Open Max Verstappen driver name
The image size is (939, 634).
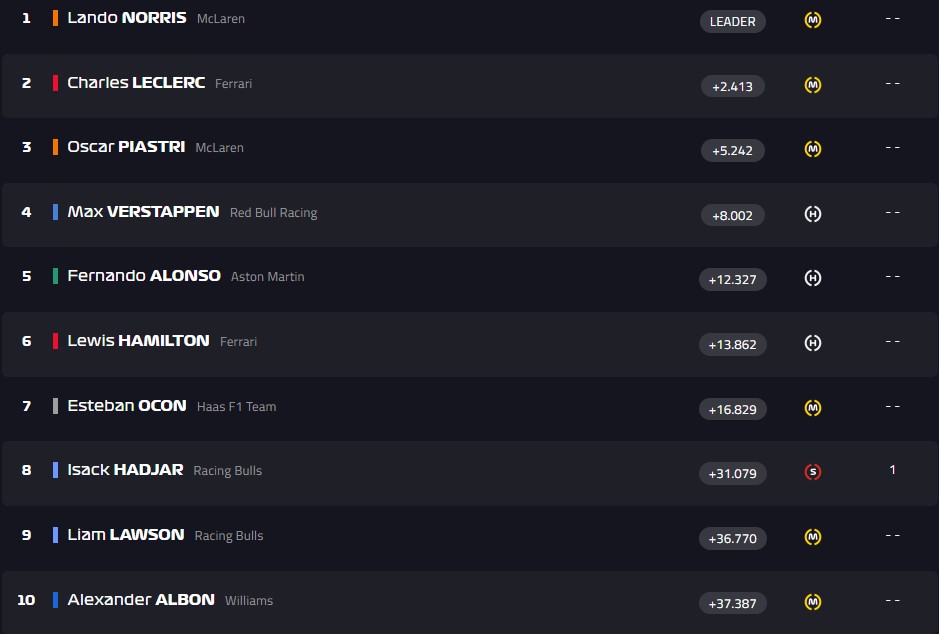pyautogui.click(x=143, y=212)
